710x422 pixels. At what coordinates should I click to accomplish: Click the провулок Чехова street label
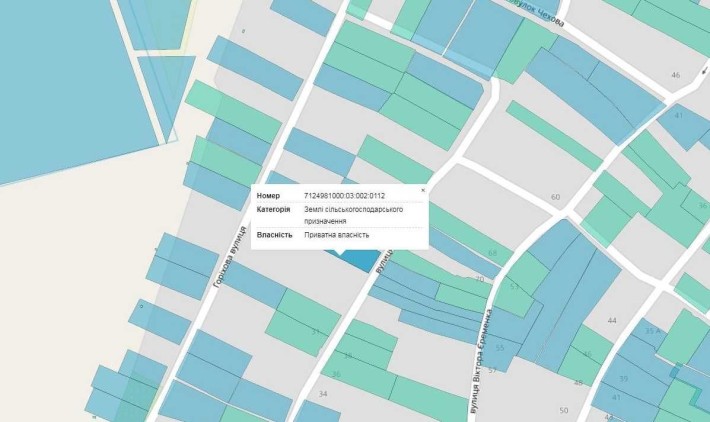pos(533,13)
